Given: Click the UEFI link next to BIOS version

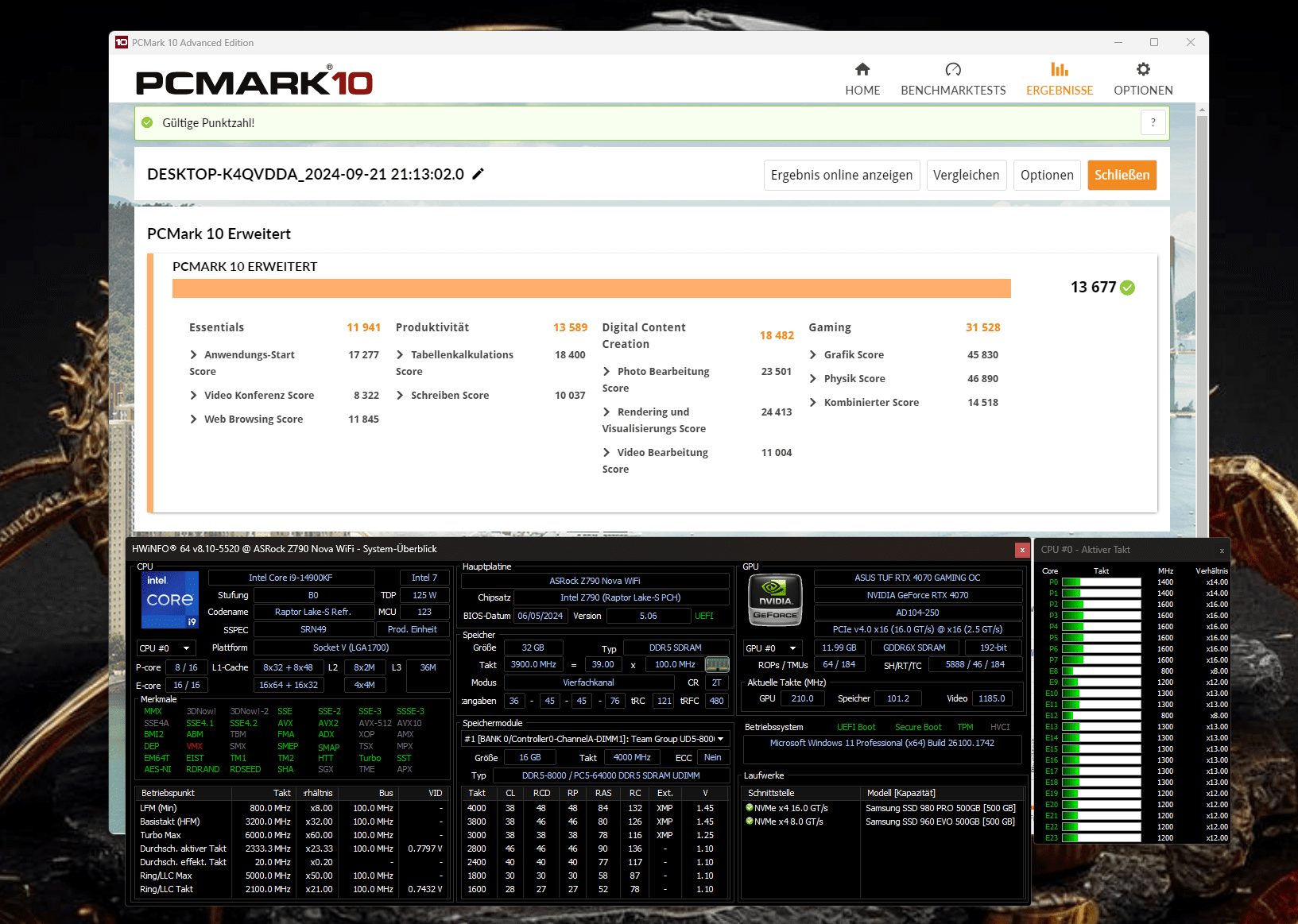Looking at the screenshot, I should (x=703, y=616).
